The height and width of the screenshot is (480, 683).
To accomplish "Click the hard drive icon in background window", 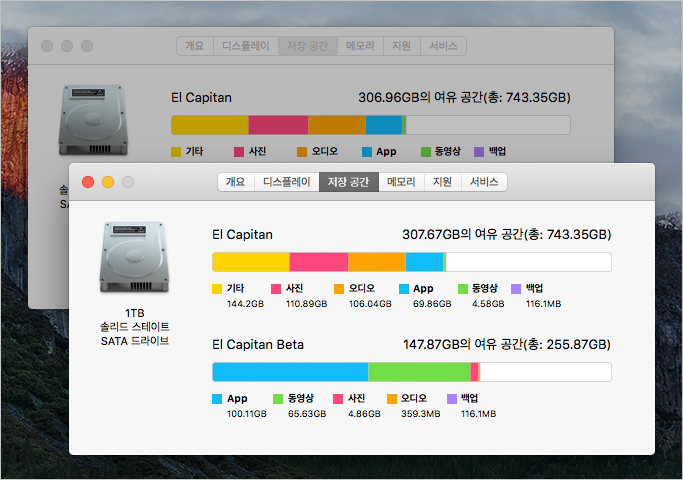I will pos(93,120).
